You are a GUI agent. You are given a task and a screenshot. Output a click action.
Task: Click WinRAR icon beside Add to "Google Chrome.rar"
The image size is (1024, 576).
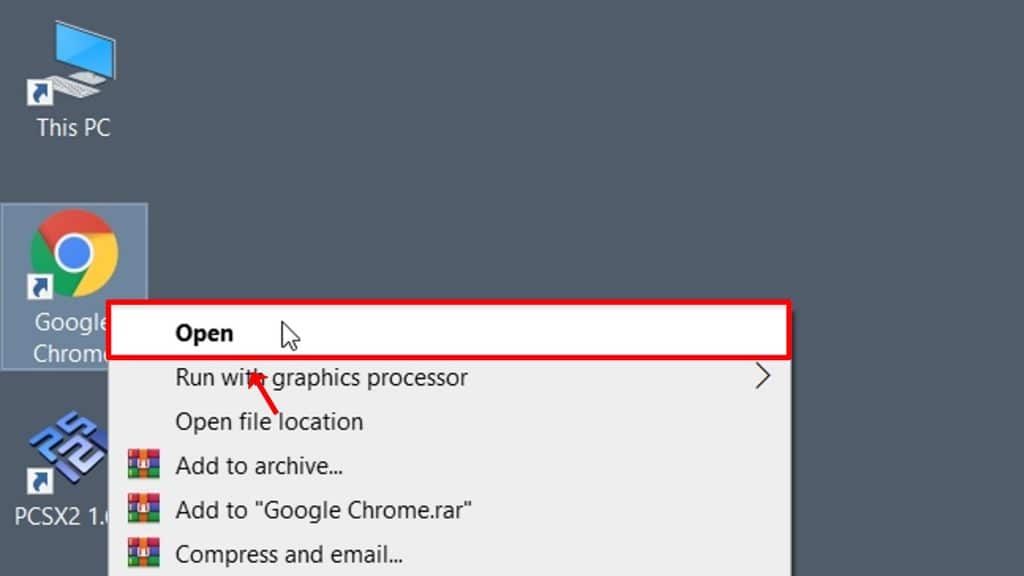[144, 509]
